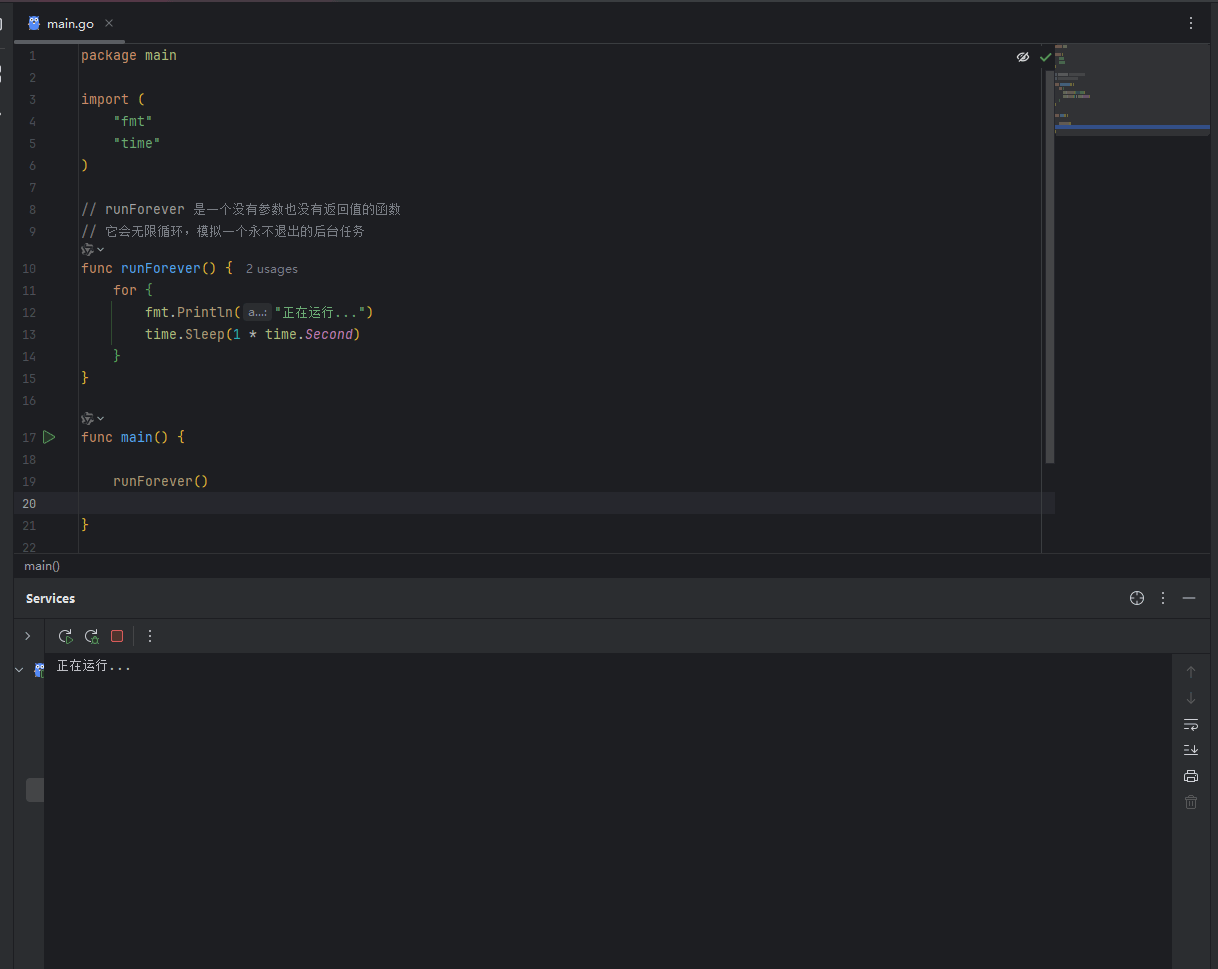Click the '2 usages' hint above runForever
Screen dimensions: 1218x969
pyautogui.click(x=271, y=268)
